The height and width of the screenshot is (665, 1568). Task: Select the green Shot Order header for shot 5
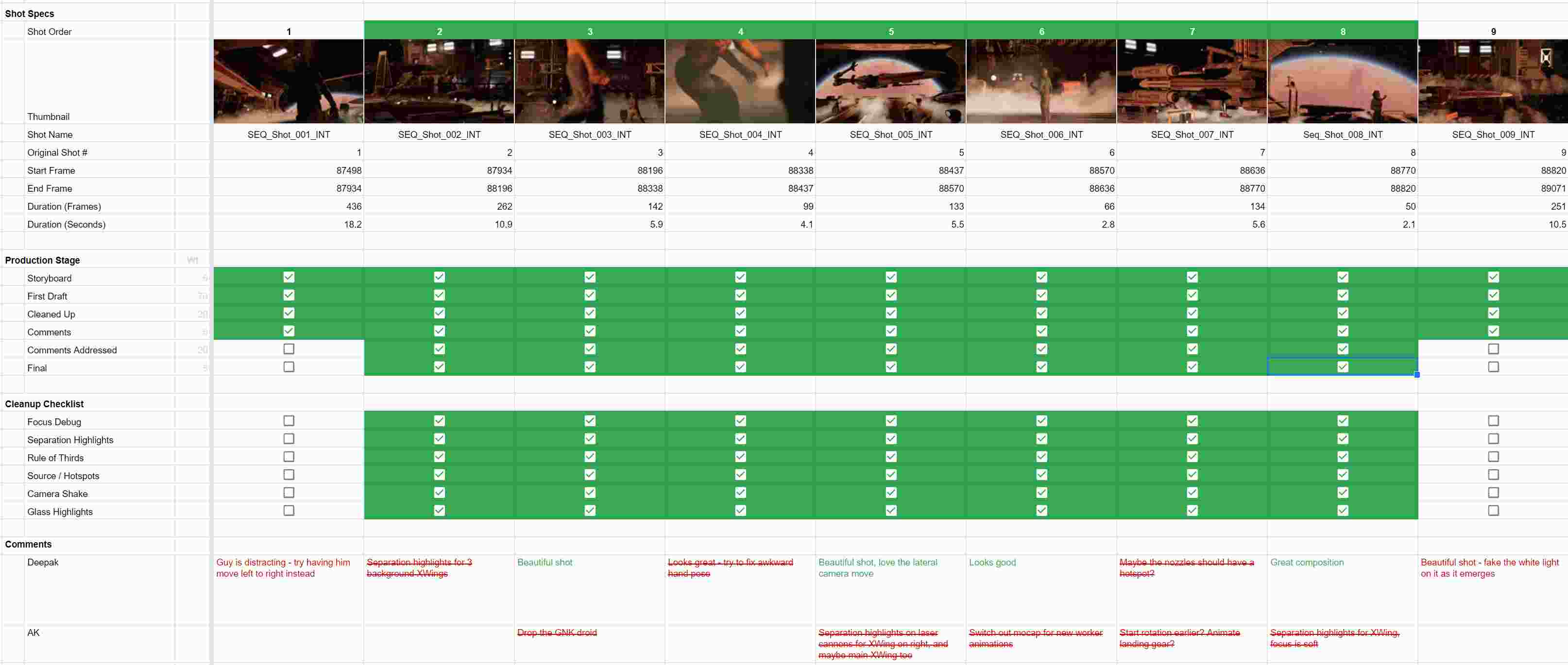[x=890, y=31]
